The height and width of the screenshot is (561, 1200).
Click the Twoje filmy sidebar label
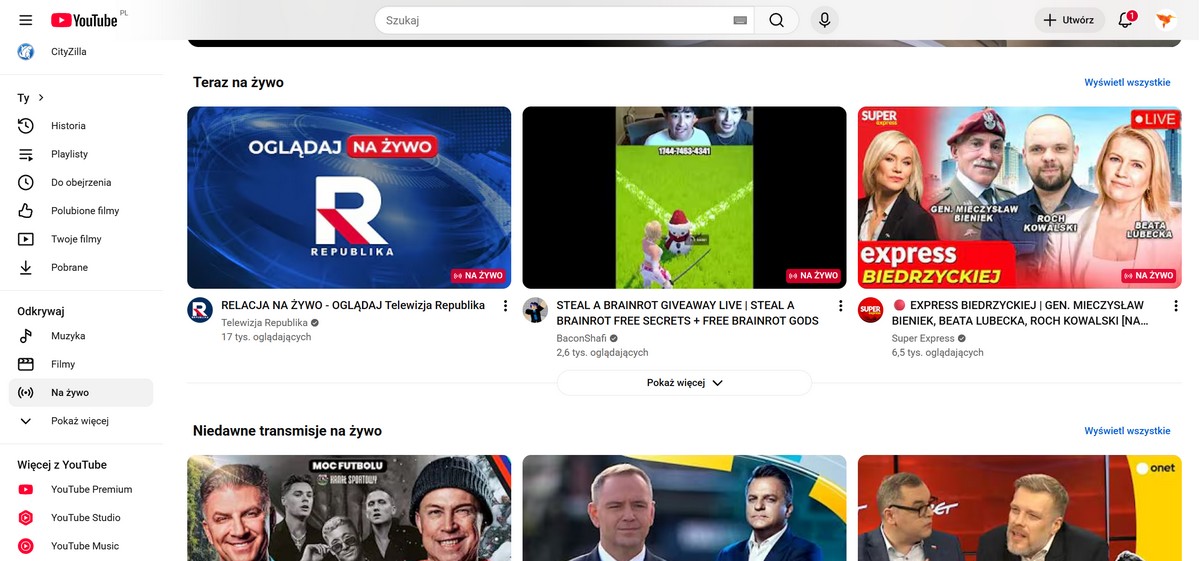(x=76, y=239)
